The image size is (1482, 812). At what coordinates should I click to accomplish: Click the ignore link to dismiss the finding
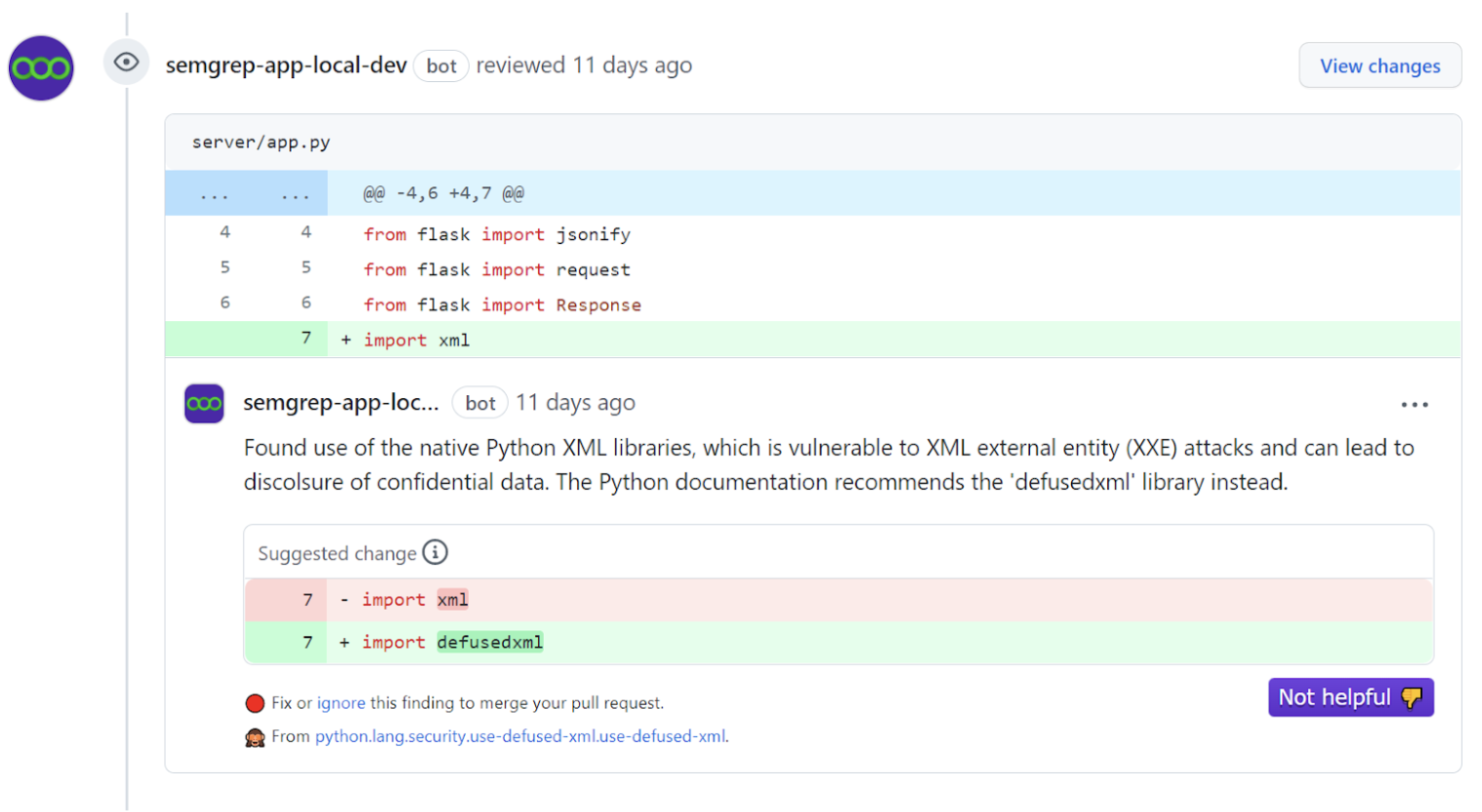click(x=341, y=702)
